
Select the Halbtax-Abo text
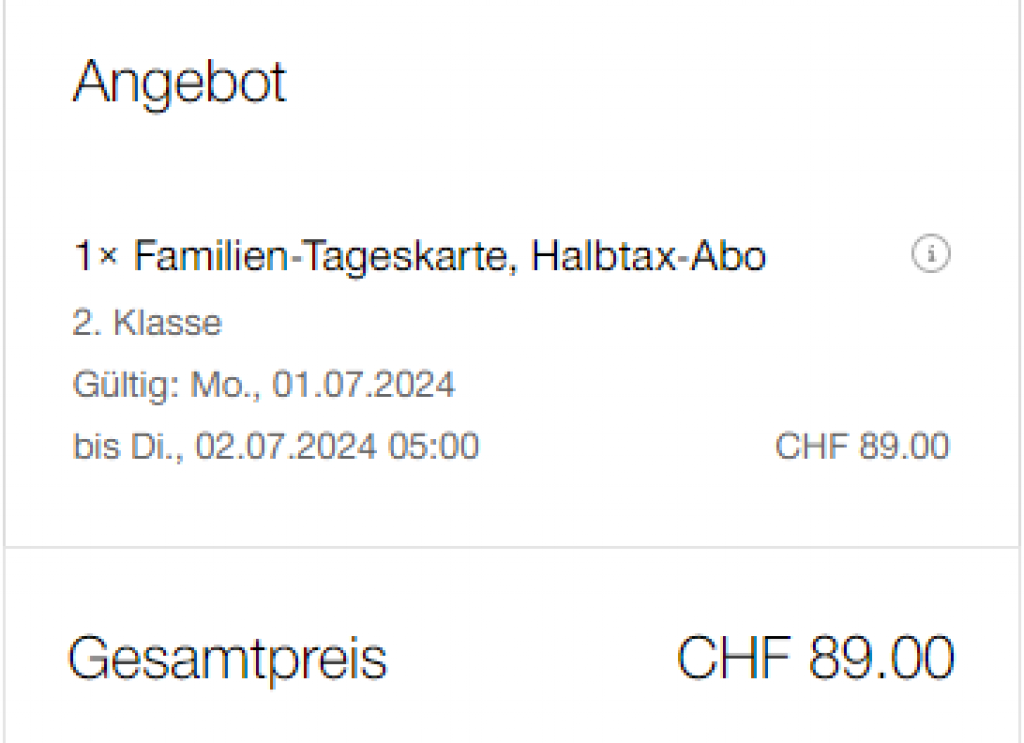(x=649, y=258)
